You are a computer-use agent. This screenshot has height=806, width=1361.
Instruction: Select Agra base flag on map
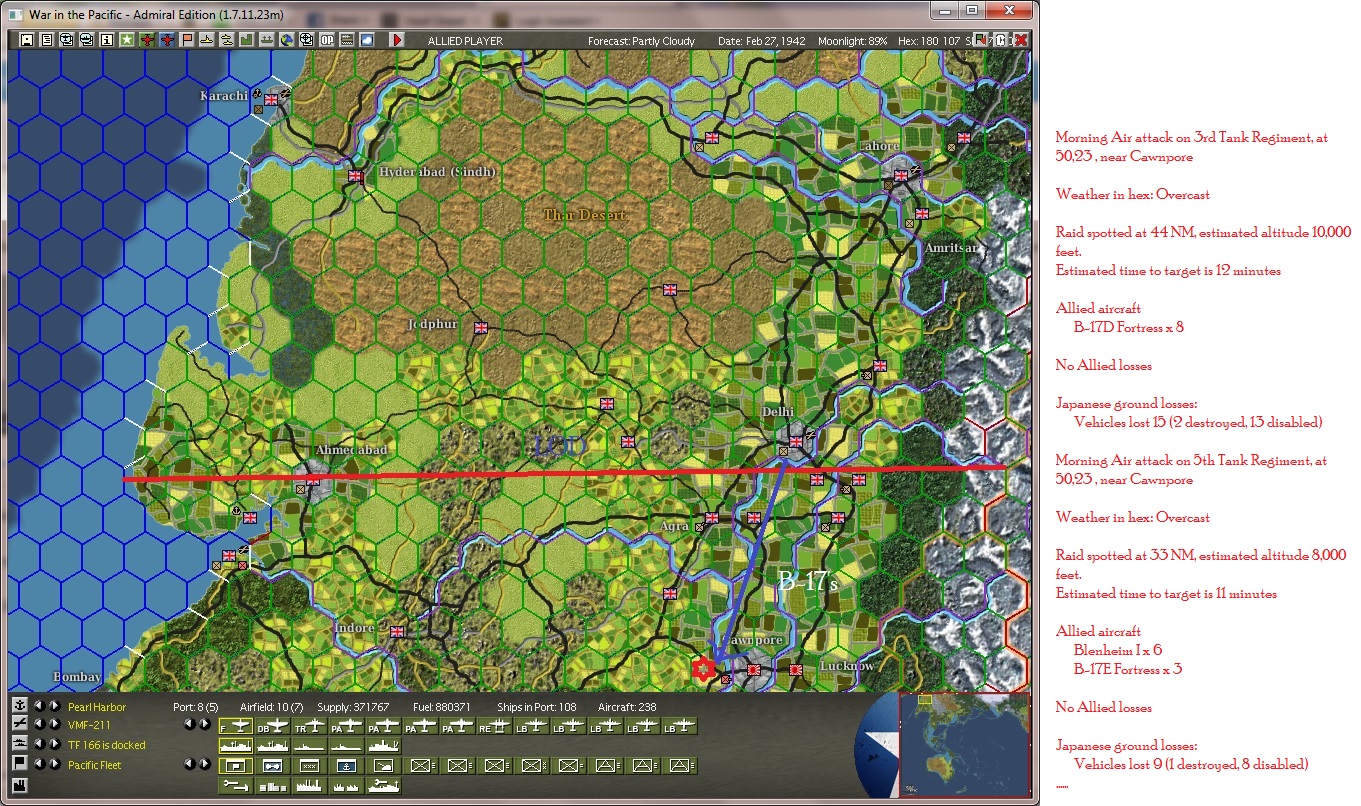pyautogui.click(x=712, y=518)
